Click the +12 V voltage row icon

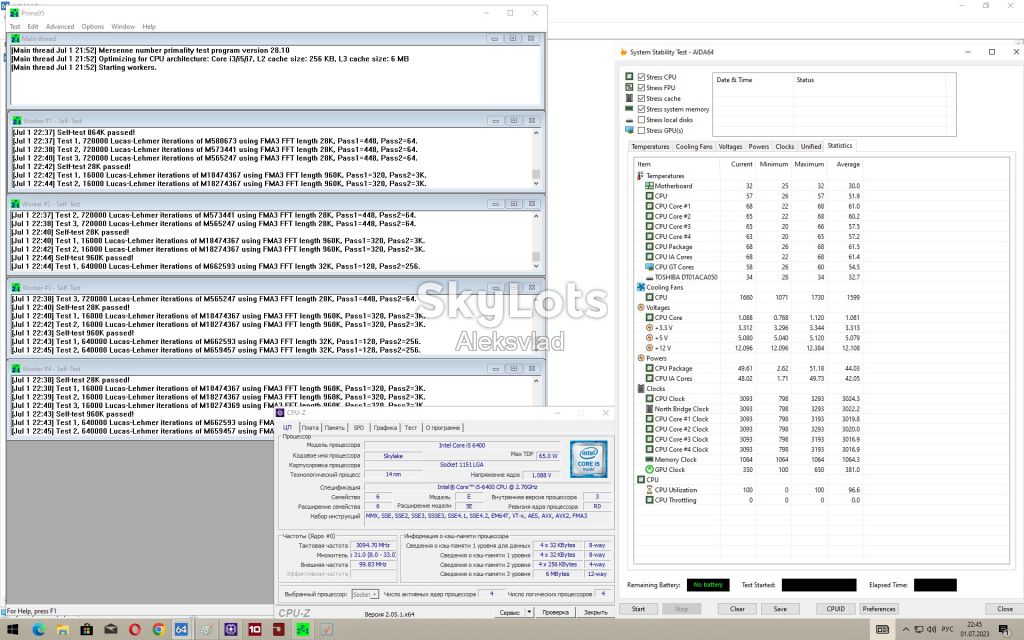click(x=649, y=348)
